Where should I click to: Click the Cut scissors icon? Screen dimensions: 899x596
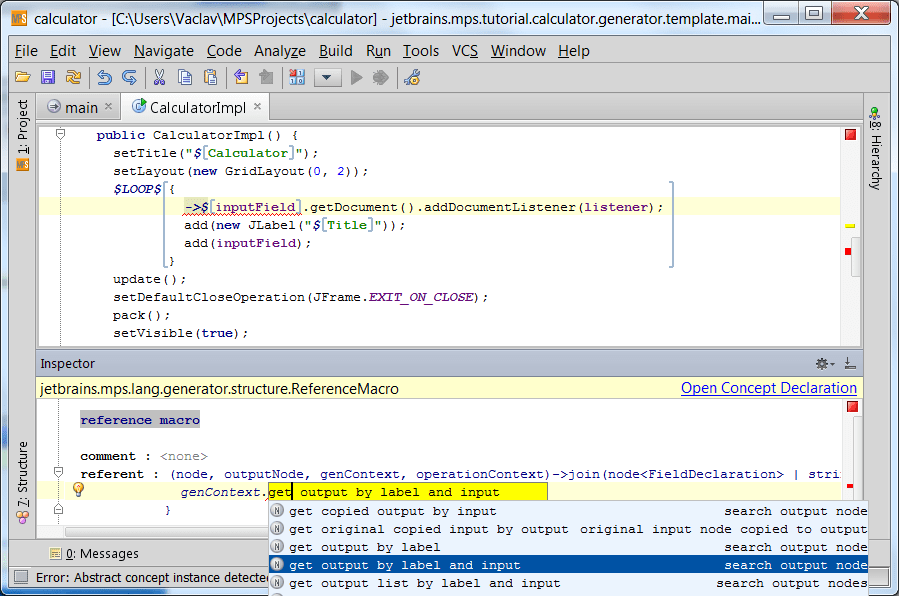pos(159,77)
